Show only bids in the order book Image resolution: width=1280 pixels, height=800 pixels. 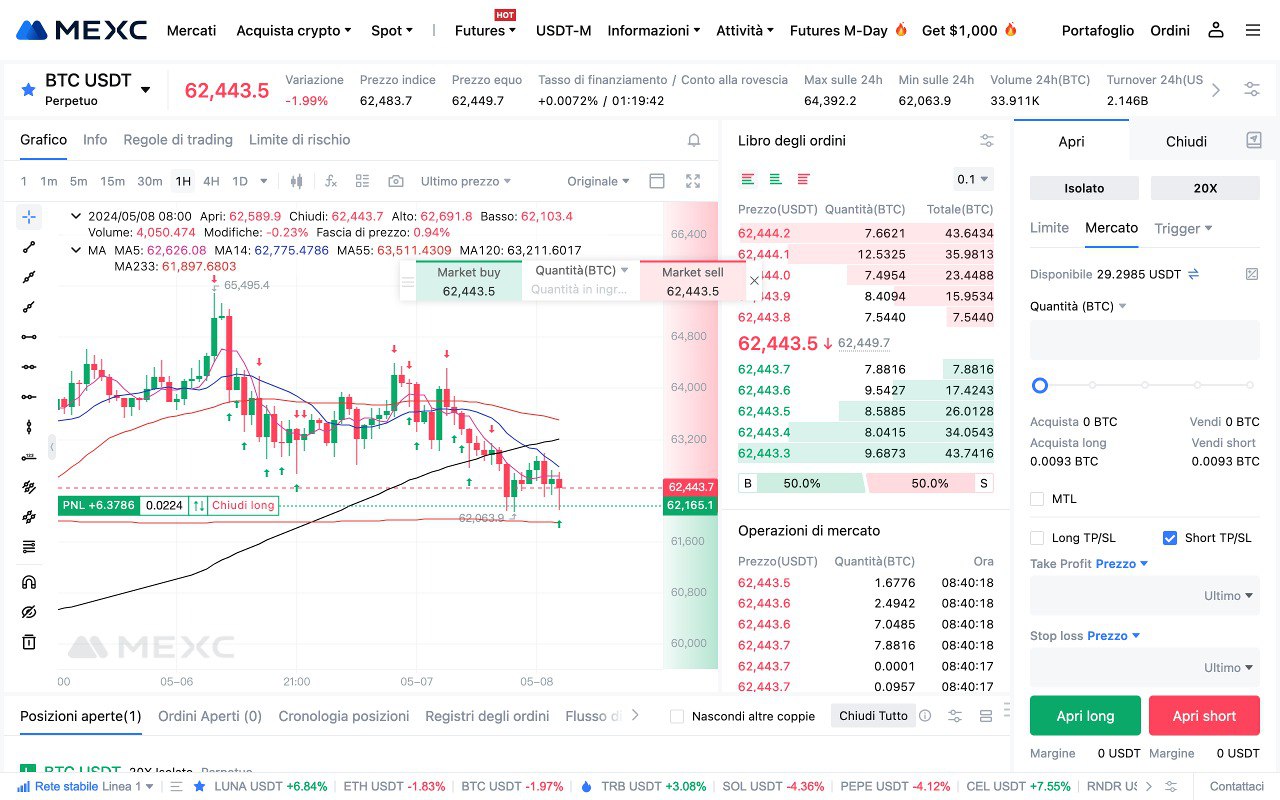pyautogui.click(x=775, y=179)
